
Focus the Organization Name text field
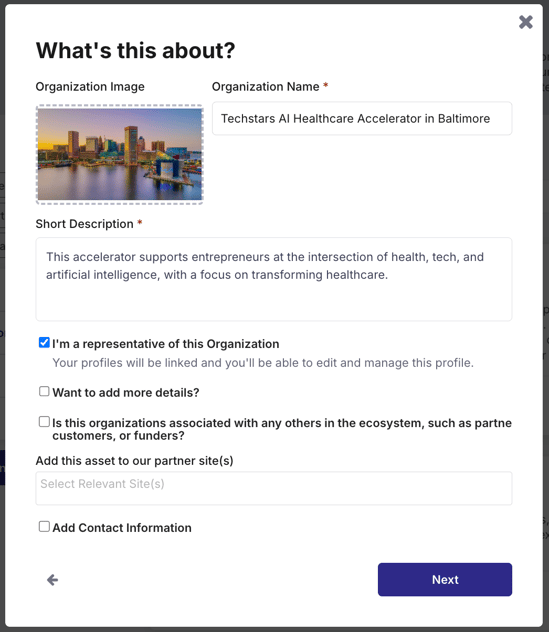point(362,118)
